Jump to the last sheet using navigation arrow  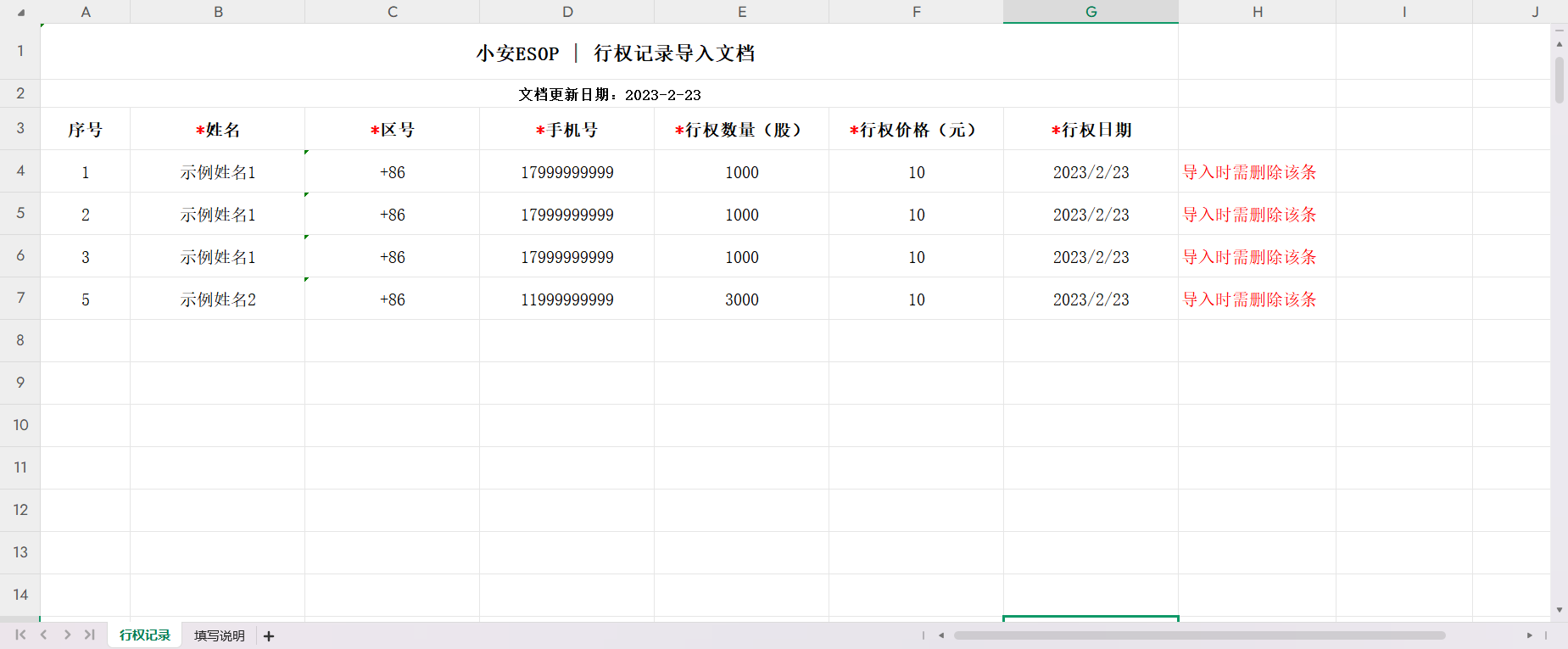coord(89,635)
